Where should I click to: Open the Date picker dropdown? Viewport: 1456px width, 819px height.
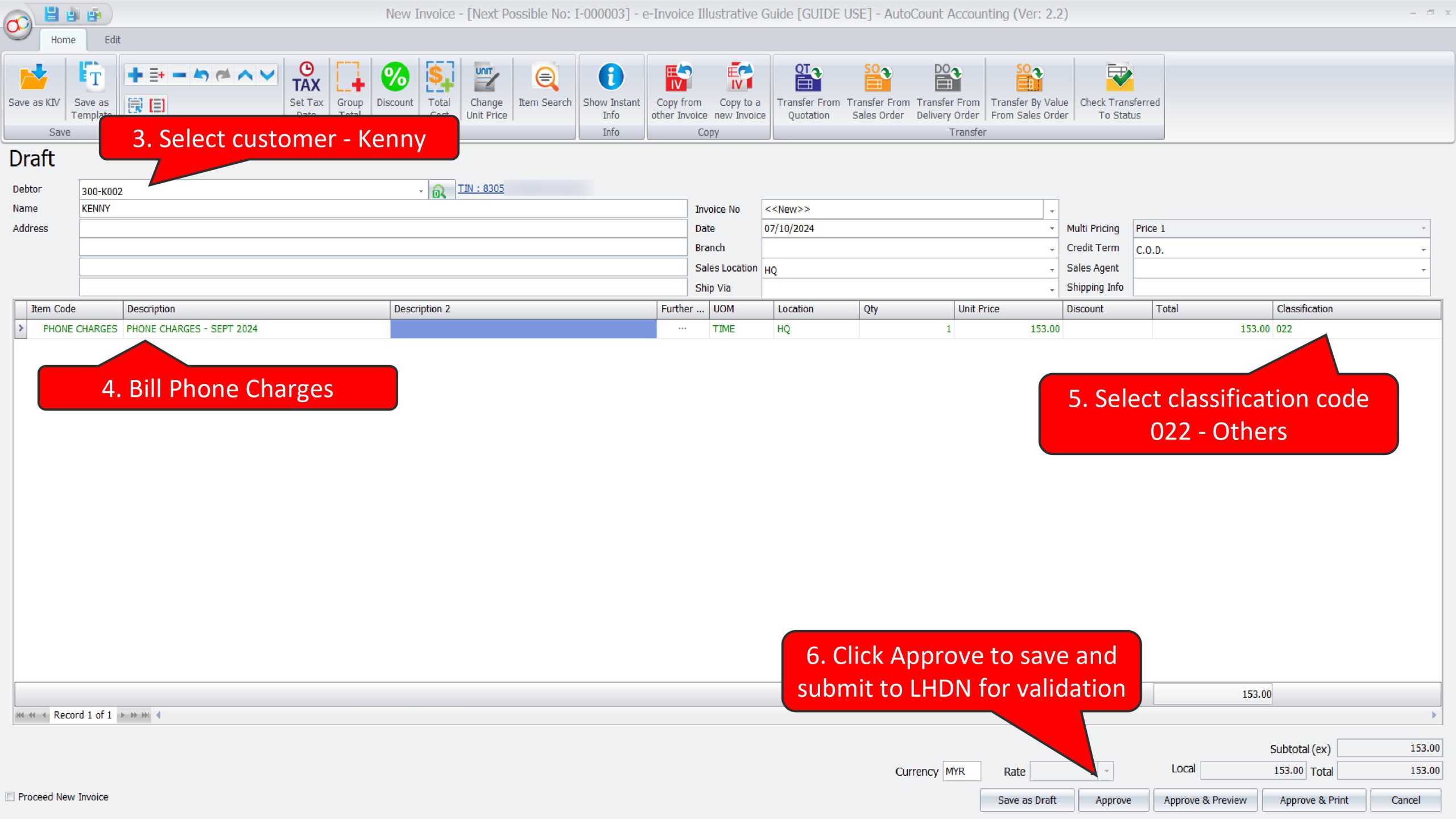(x=1052, y=229)
